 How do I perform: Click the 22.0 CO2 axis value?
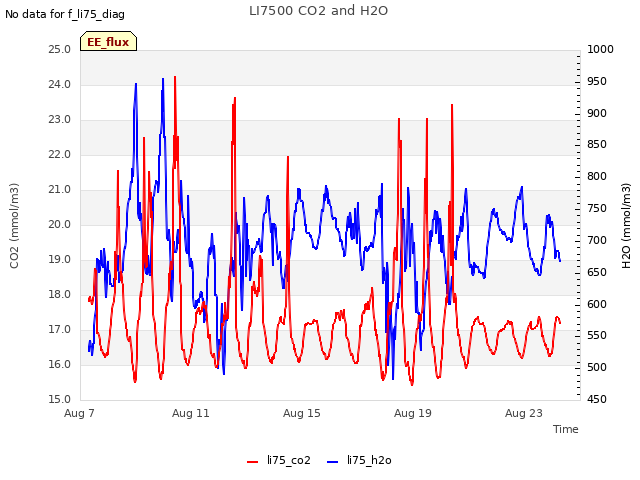tap(60, 154)
